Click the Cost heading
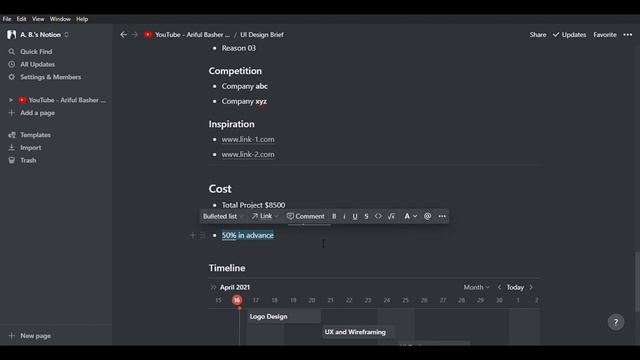This screenshot has width=640, height=360. 220,189
